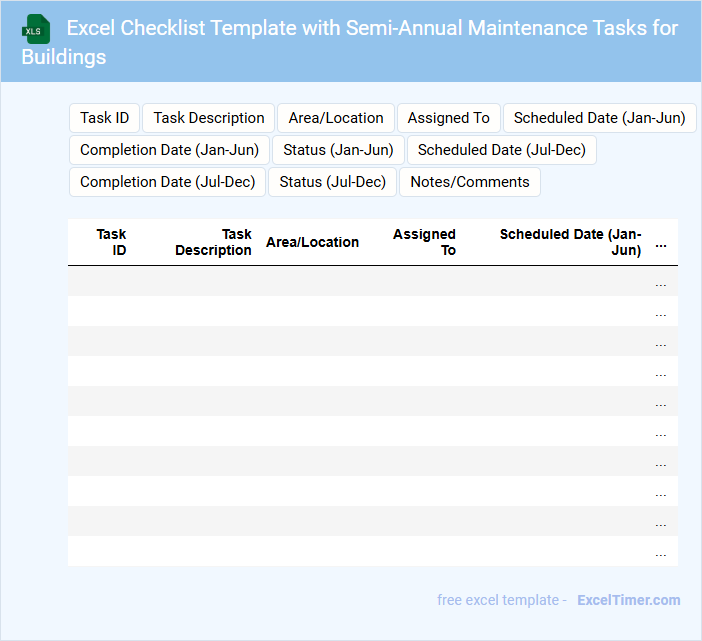Select Scheduled Date (Jul-Dec) tag
This screenshot has height=641, width=702.
(502, 150)
